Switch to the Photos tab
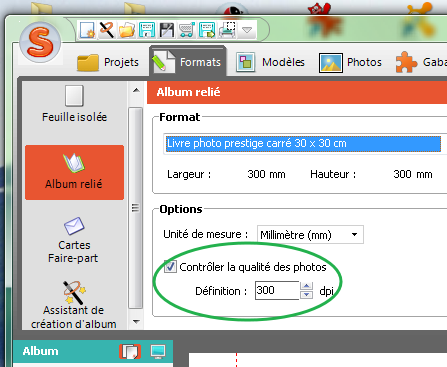447x367 pixels. click(350, 62)
